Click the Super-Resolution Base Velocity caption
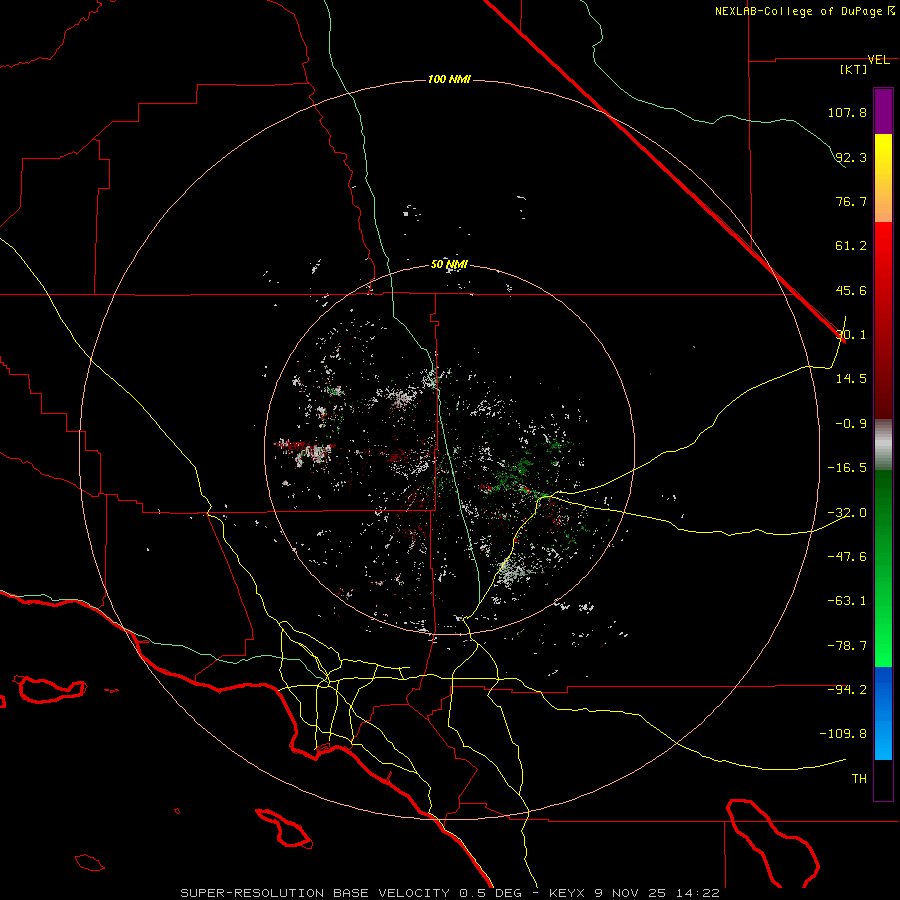The height and width of the screenshot is (900, 900). pyautogui.click(x=449, y=893)
